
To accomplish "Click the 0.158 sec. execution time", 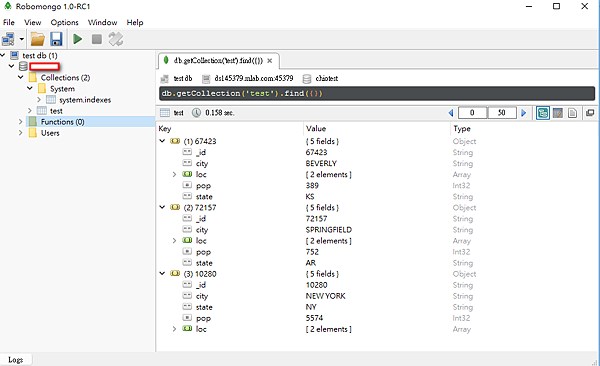I will [x=220, y=113].
